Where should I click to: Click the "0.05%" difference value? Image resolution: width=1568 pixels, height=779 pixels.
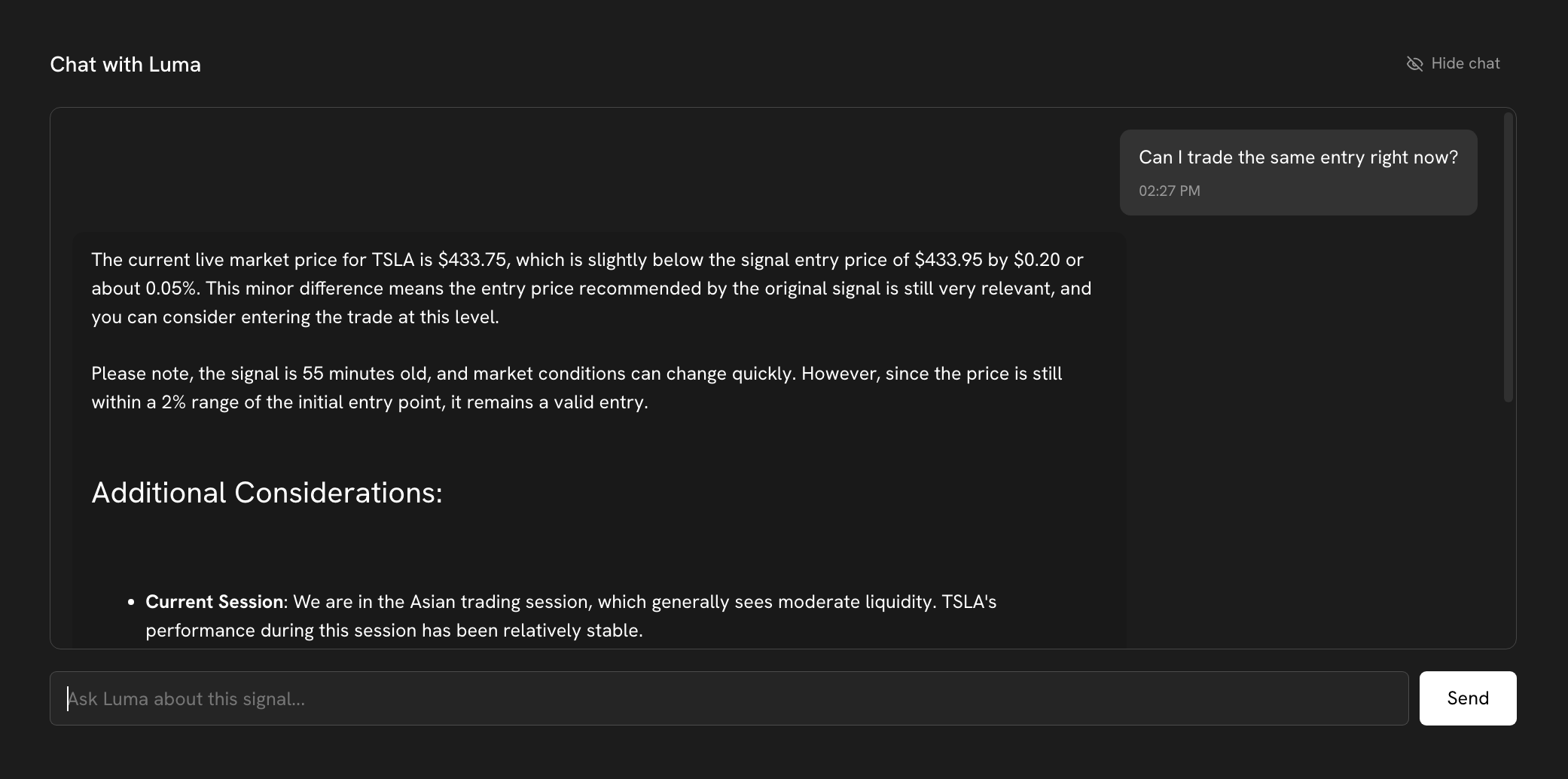(170, 289)
